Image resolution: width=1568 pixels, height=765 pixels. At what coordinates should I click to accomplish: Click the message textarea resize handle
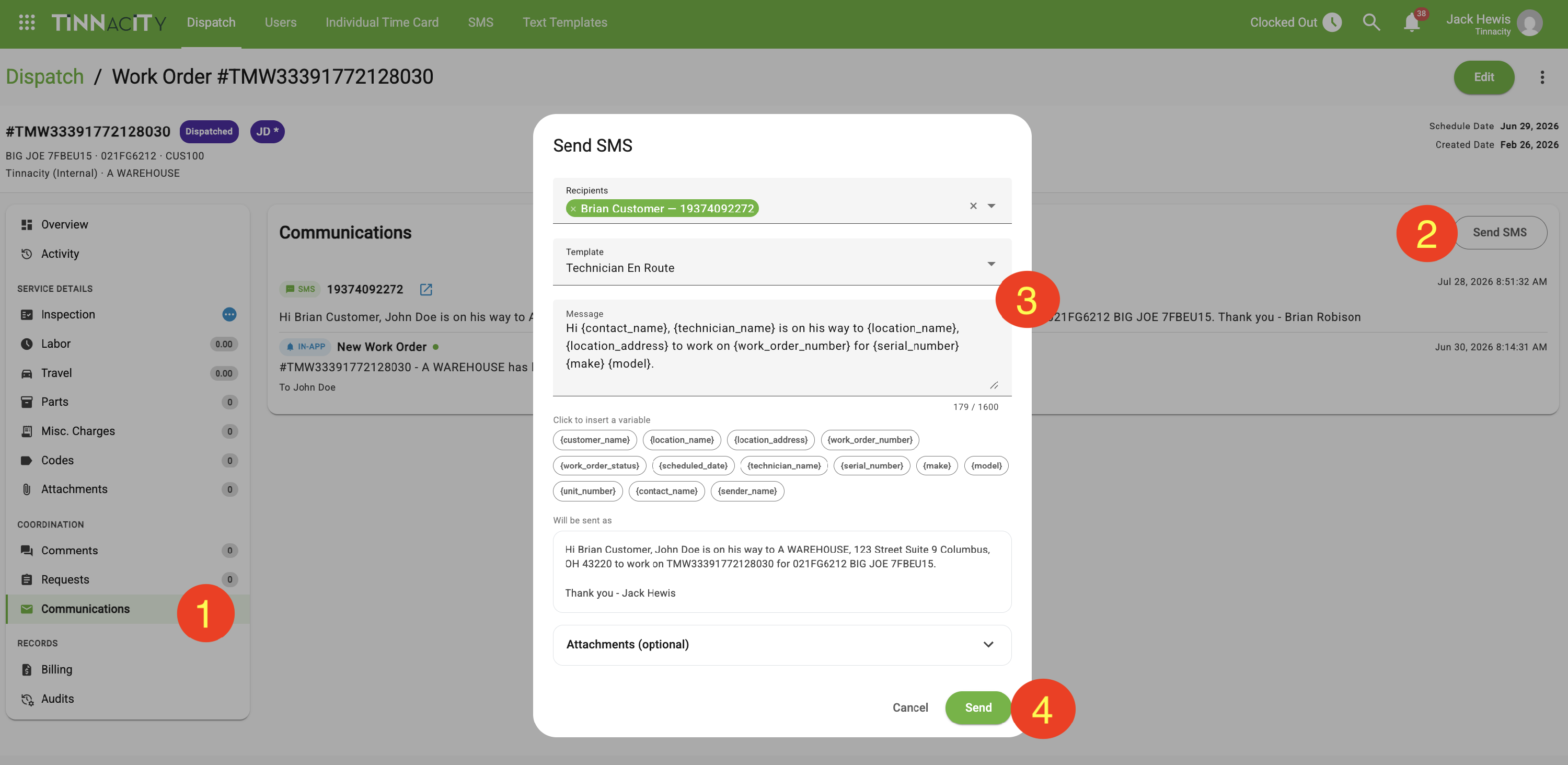(994, 385)
